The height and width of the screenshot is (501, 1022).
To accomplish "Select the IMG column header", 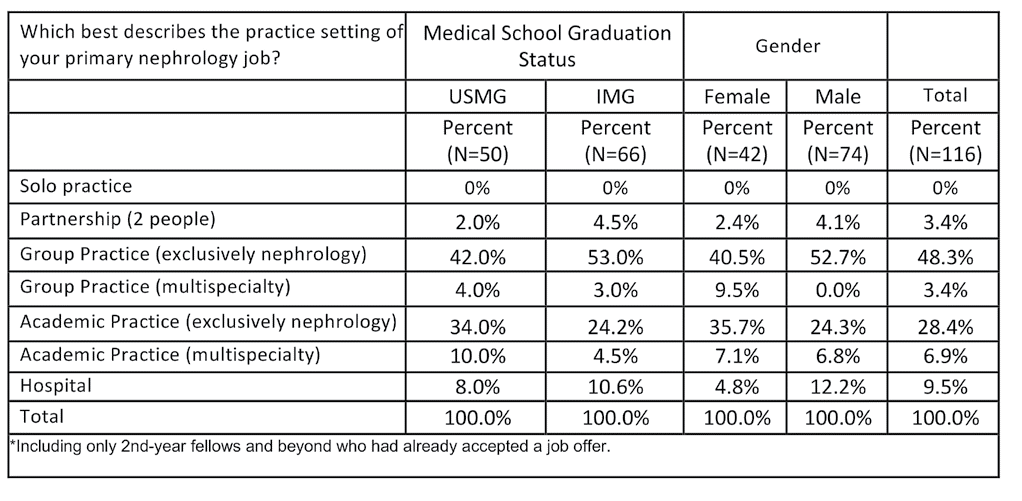I will (615, 97).
